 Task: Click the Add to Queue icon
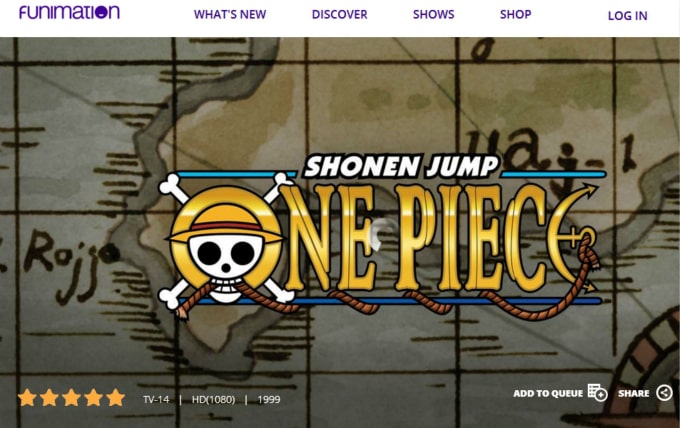click(x=598, y=392)
